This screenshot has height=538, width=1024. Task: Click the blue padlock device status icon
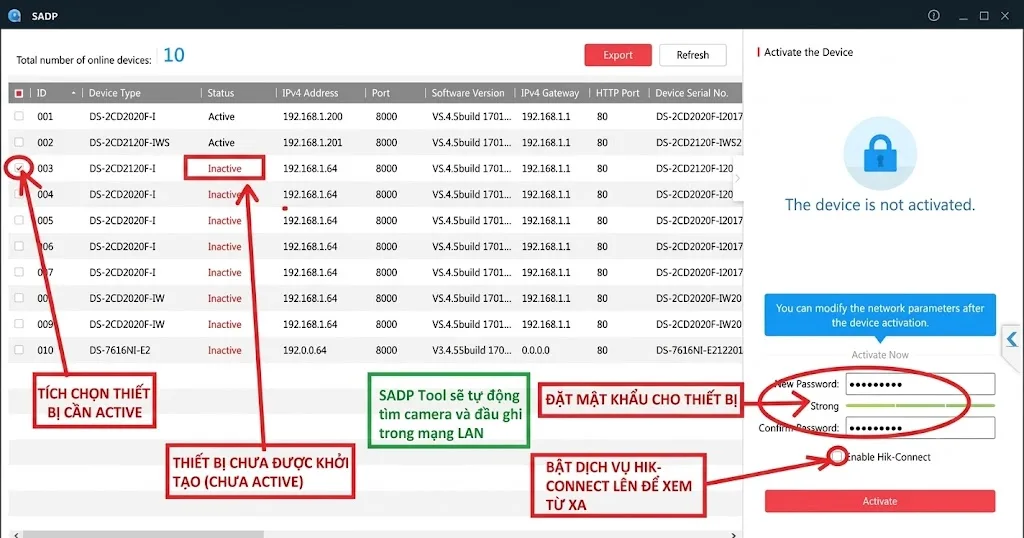click(880, 153)
